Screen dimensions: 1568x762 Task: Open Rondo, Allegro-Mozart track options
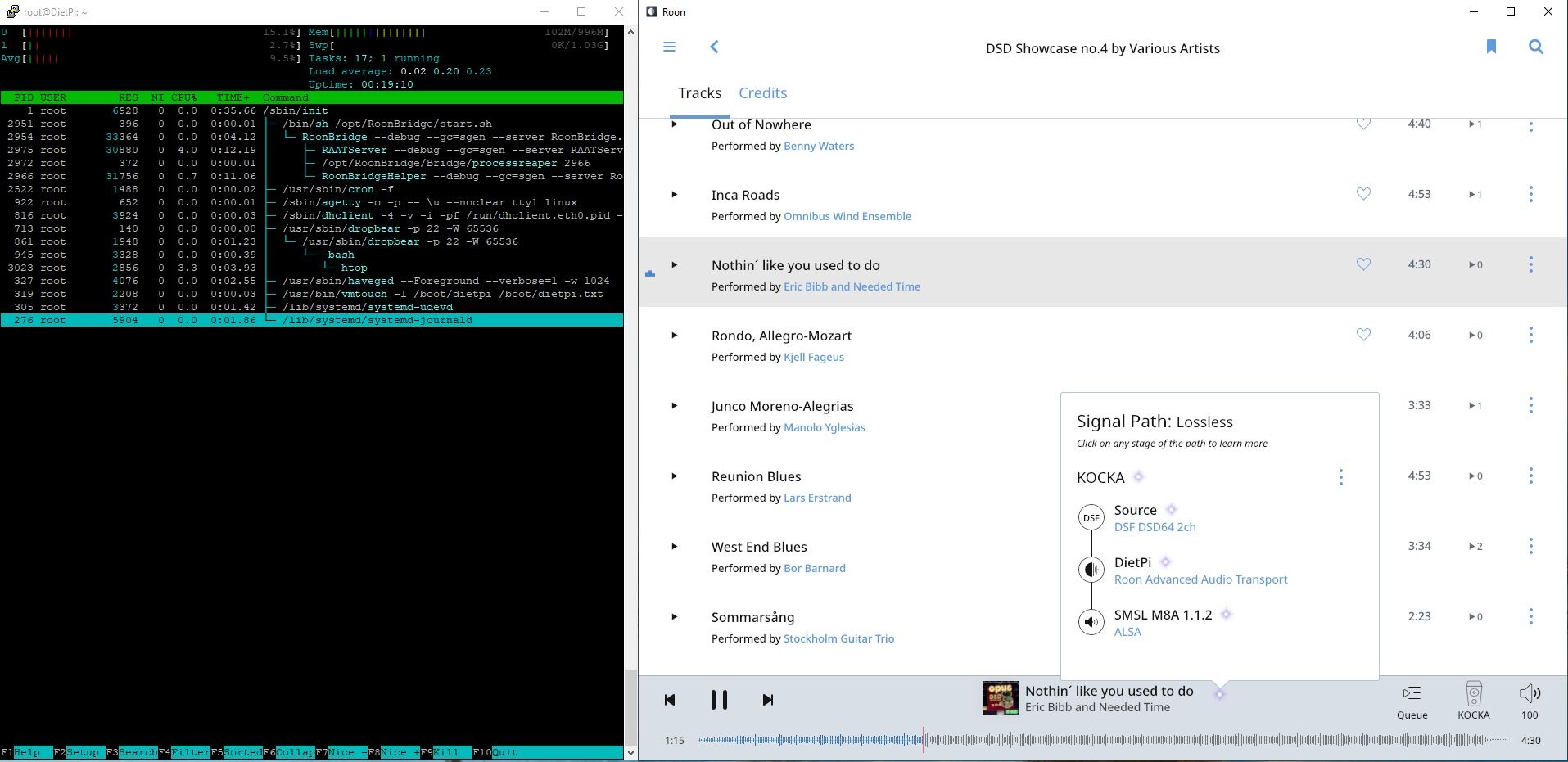point(1530,336)
